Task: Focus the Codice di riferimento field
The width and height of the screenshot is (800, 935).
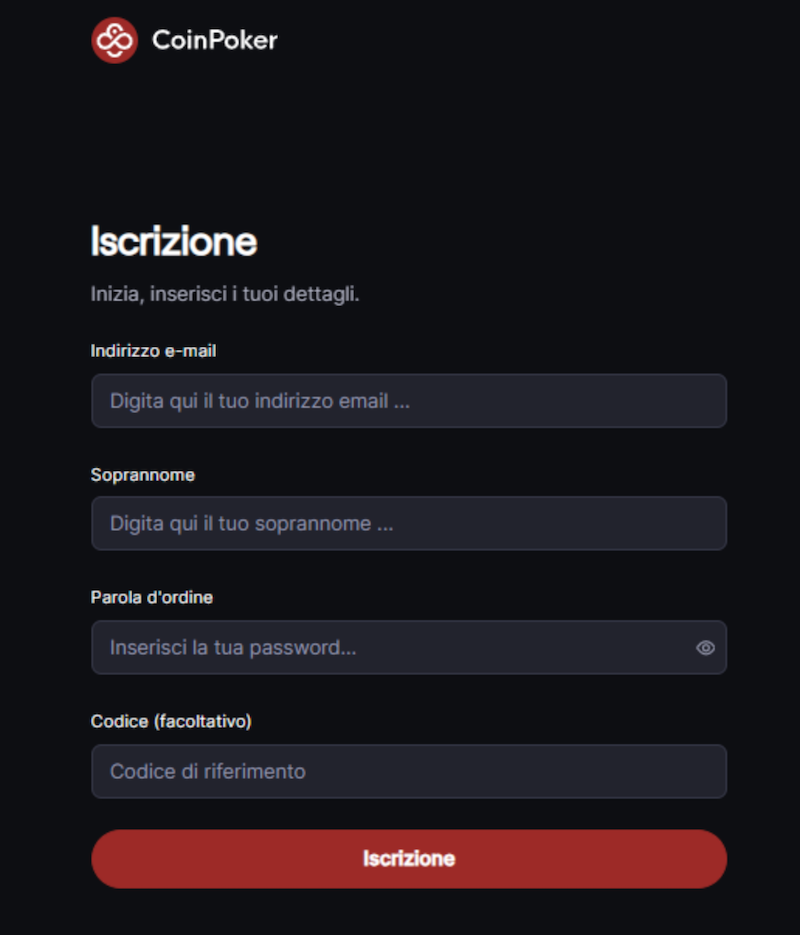Action: click(408, 771)
